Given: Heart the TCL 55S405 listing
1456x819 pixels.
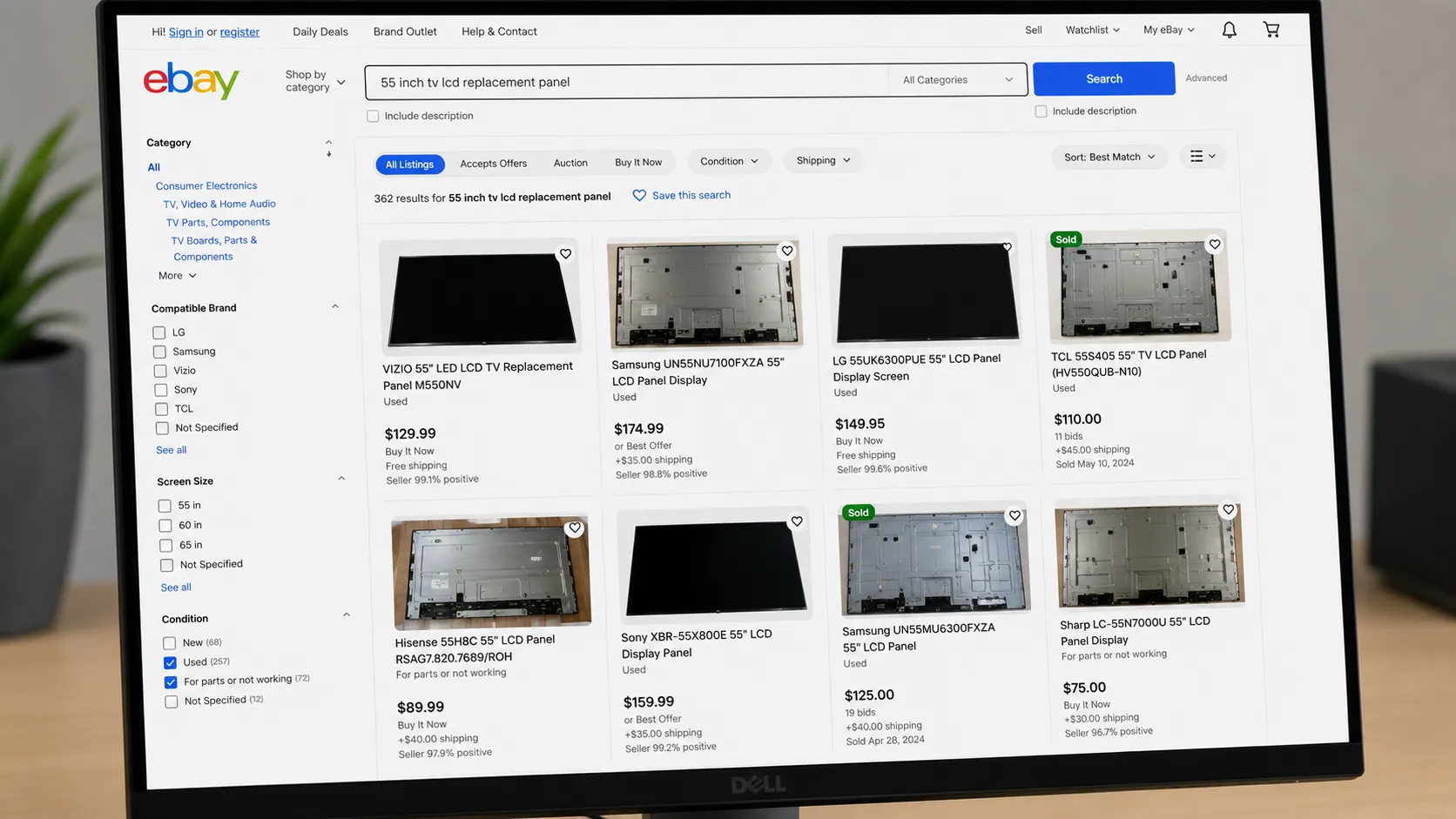Looking at the screenshot, I should pos(1214,245).
